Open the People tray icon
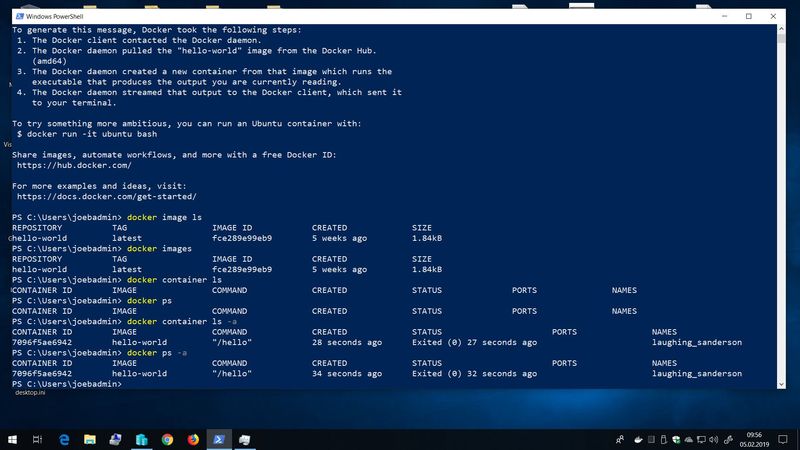Screen dimensions: 800x450 [620, 439]
